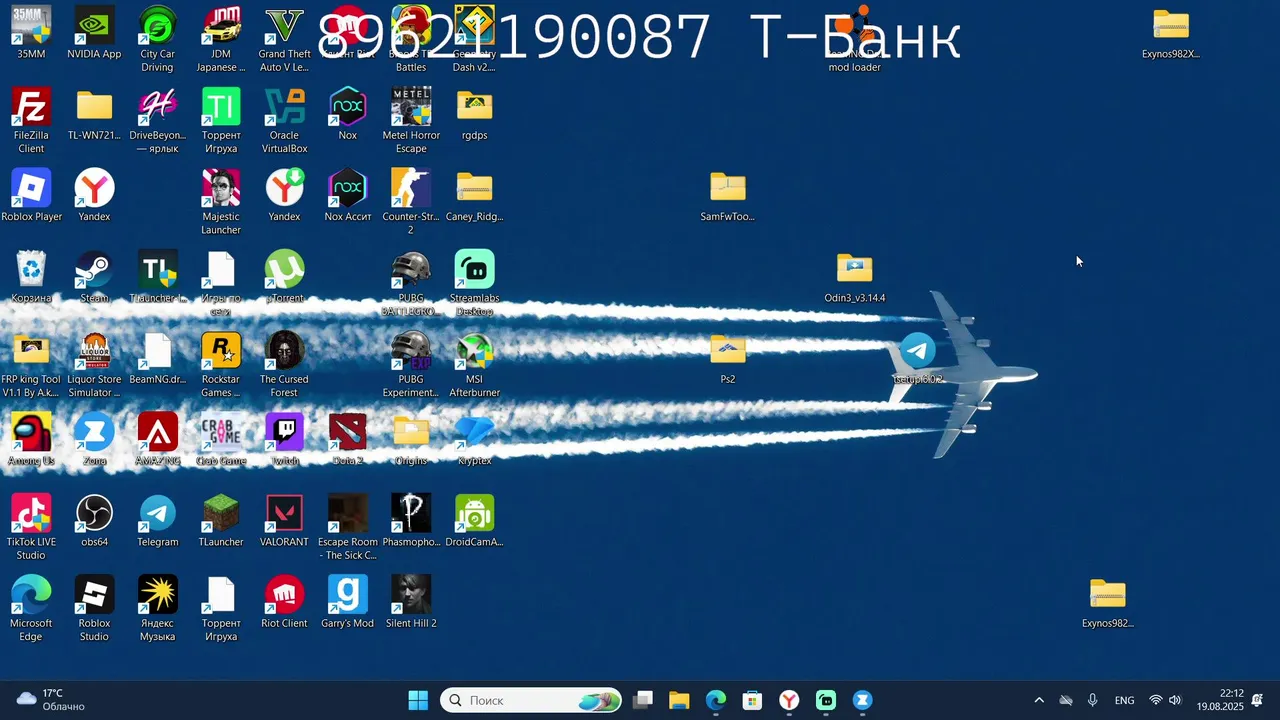Select the Caney_Ridge zip archive
This screenshot has height=720, width=1280.
474,188
